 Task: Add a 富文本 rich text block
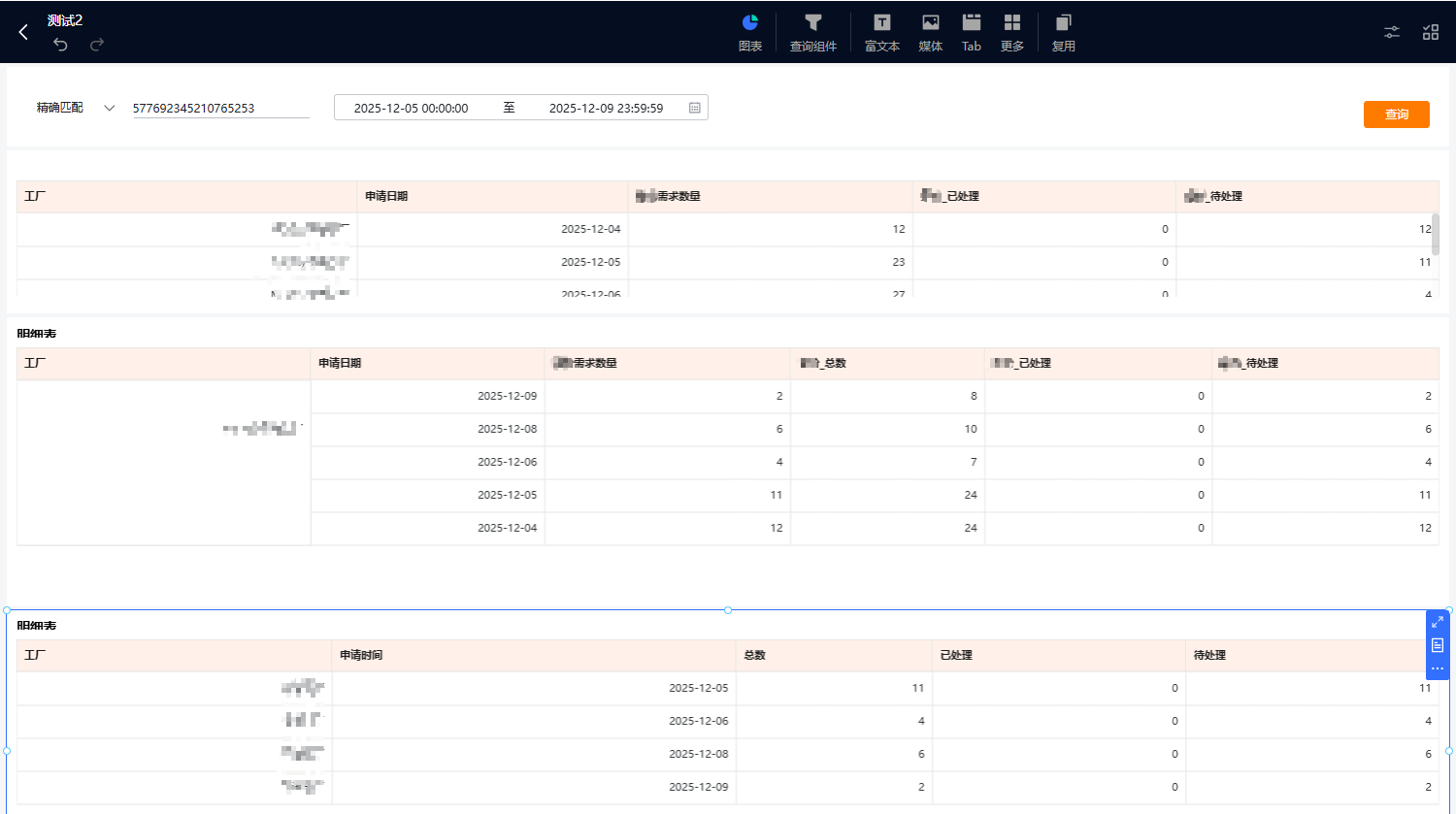881,32
